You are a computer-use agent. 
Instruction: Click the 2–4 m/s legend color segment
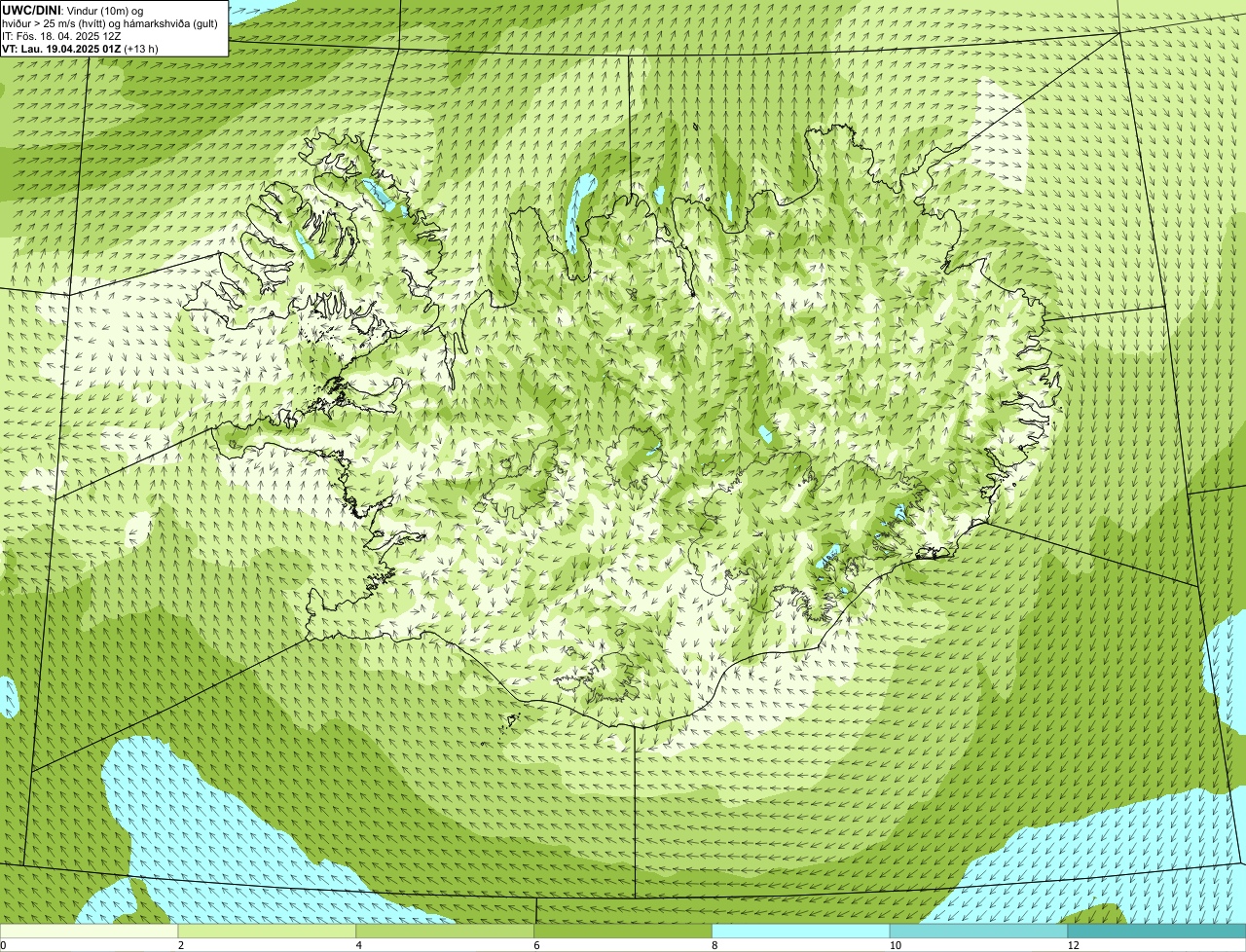click(x=268, y=932)
